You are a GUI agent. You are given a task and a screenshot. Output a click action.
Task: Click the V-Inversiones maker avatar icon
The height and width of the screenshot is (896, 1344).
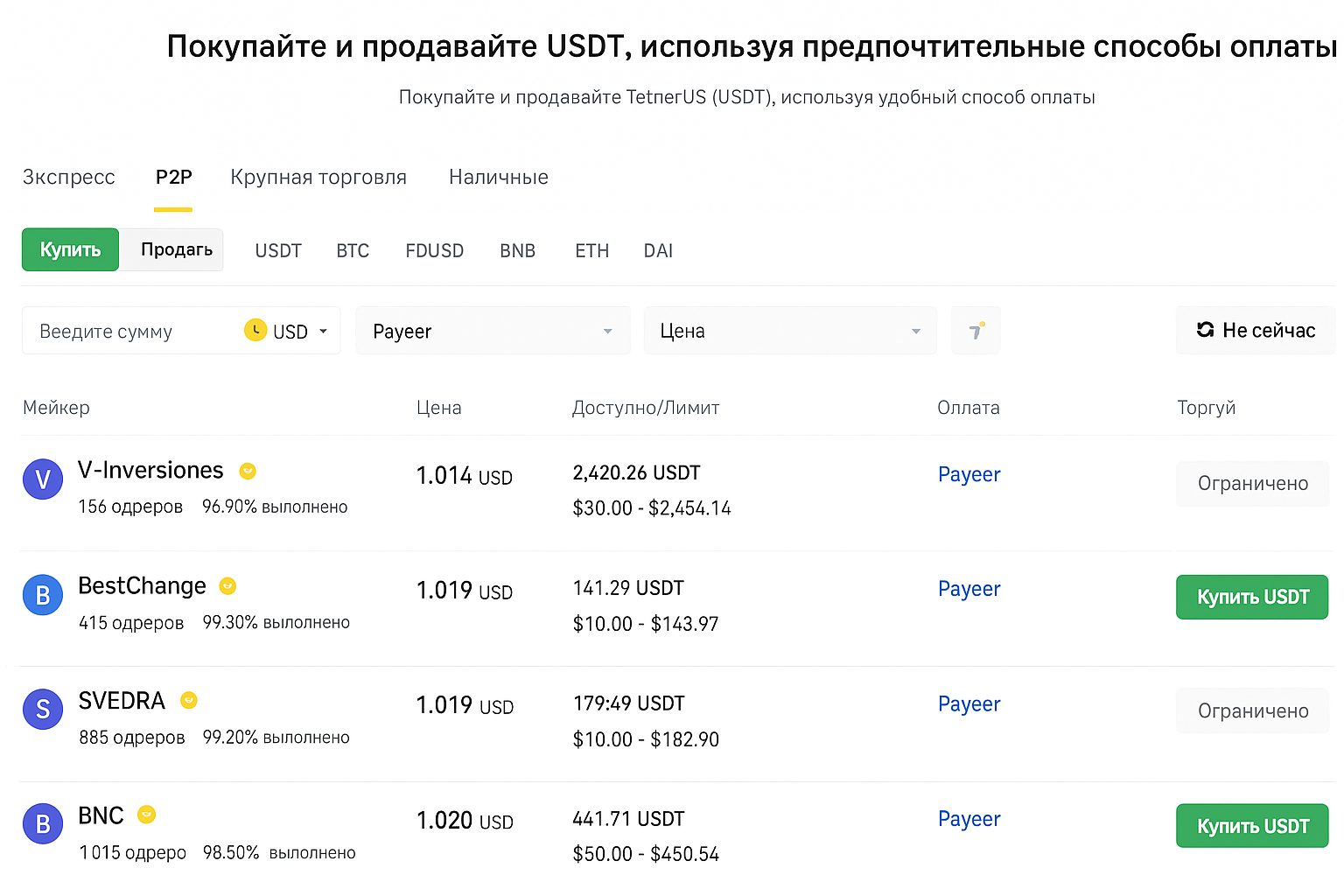42,479
